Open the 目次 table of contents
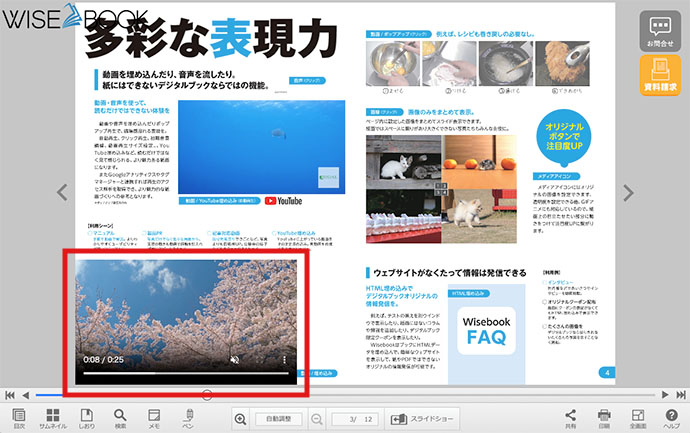The image size is (690, 433). click(x=19, y=418)
